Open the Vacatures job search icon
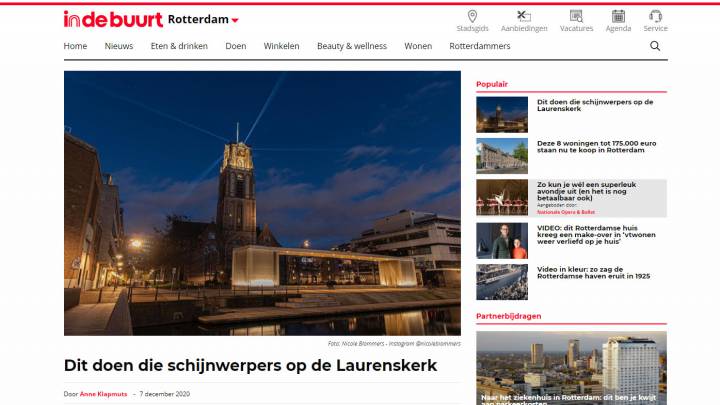This screenshot has height=405, width=720. point(576,16)
